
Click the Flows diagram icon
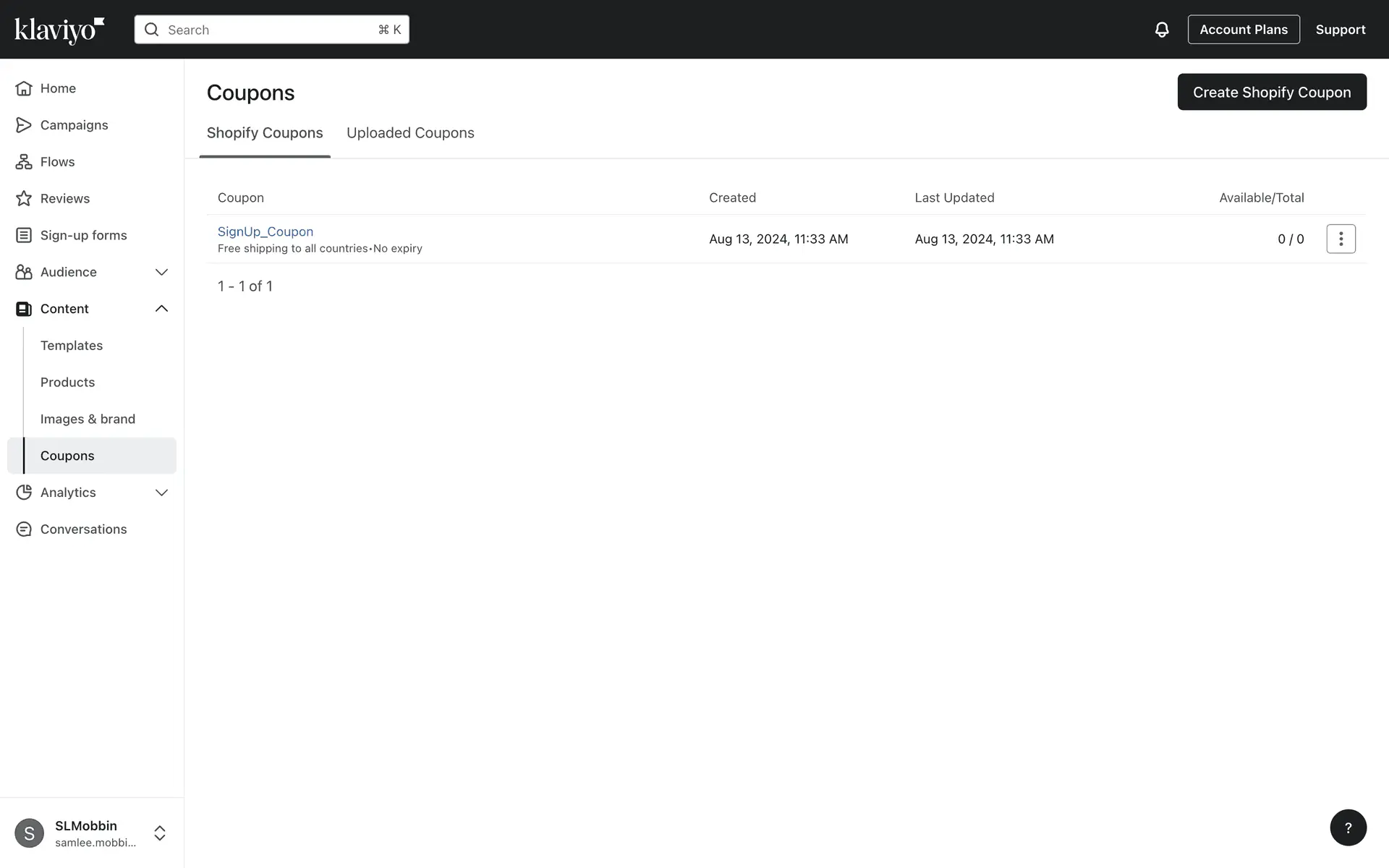click(x=24, y=162)
